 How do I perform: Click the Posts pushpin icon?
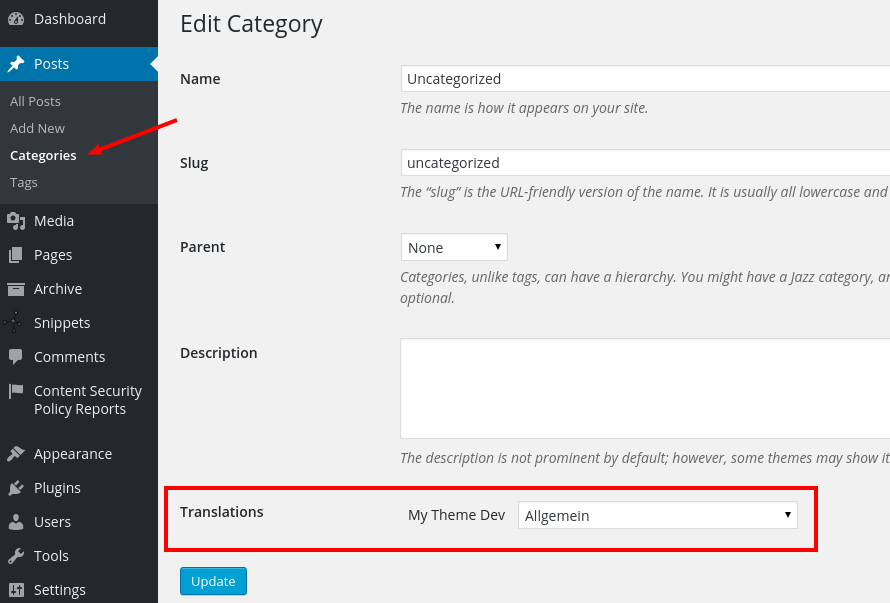click(16, 64)
